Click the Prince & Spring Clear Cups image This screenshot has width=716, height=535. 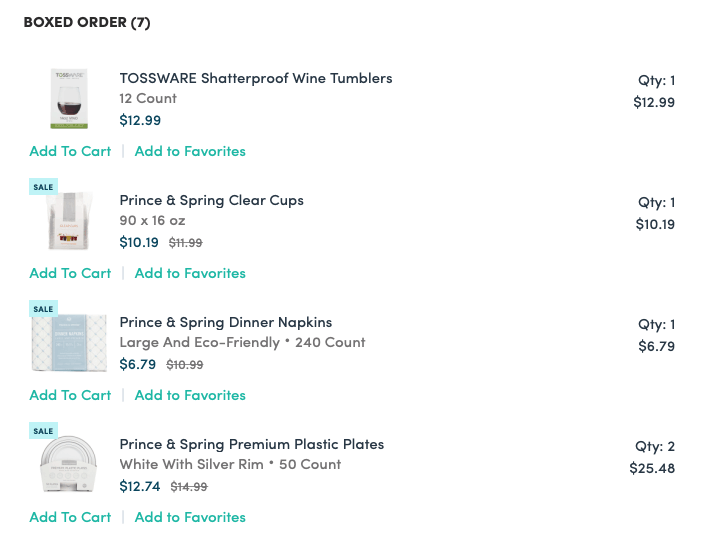69,221
